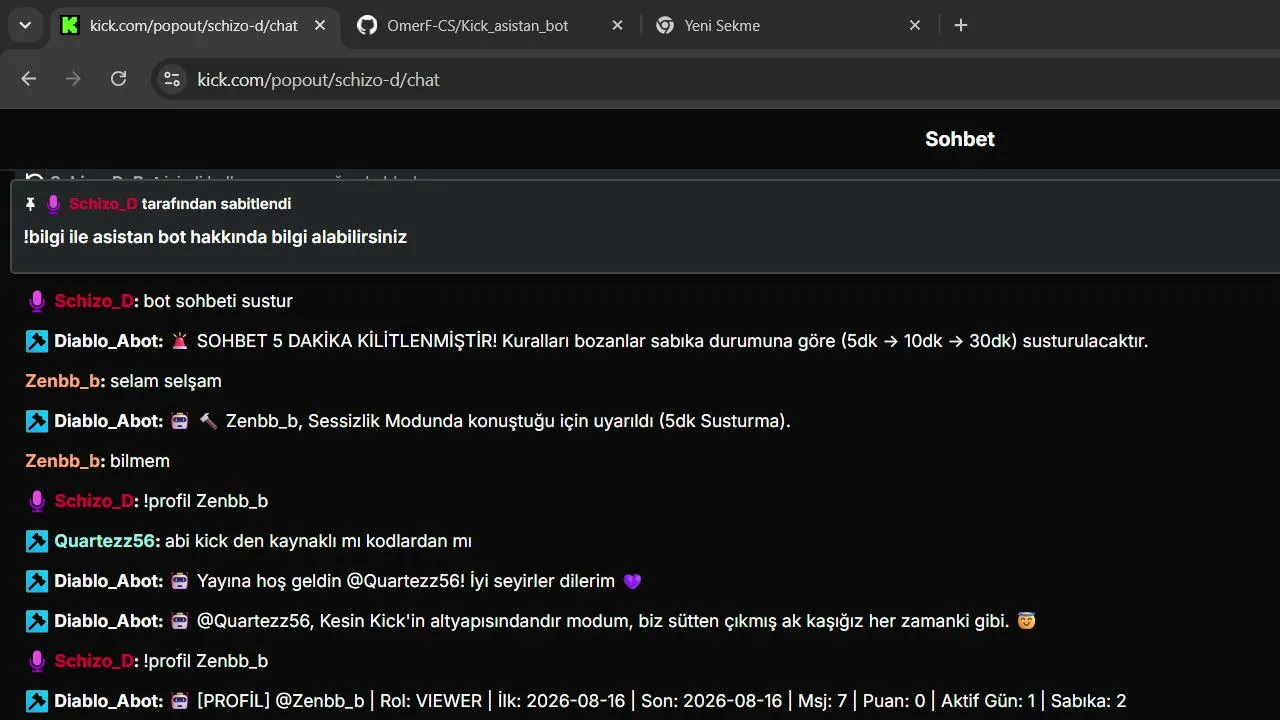Viewport: 1280px width, 720px height.
Task: Click the broadcaster badge next to 'bot sohbeti sustur'
Action: pyautogui.click(x=37, y=301)
